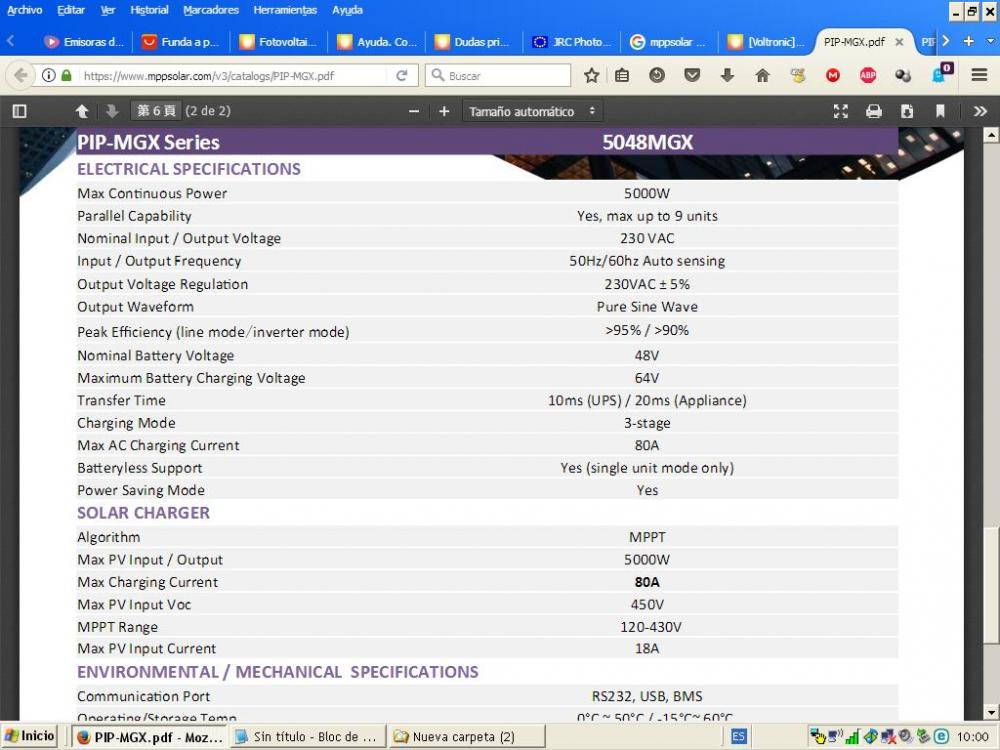This screenshot has height=750, width=1000.
Task: Open a new tab
Action: click(969, 41)
